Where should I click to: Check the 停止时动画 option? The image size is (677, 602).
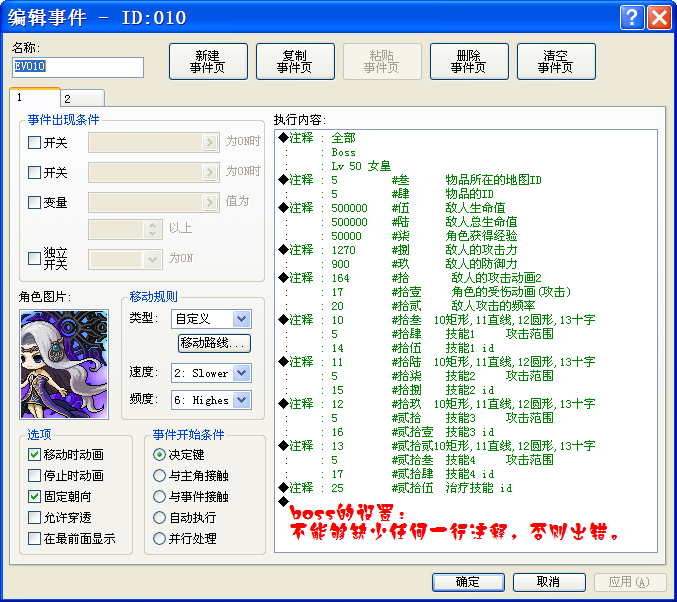[34, 475]
